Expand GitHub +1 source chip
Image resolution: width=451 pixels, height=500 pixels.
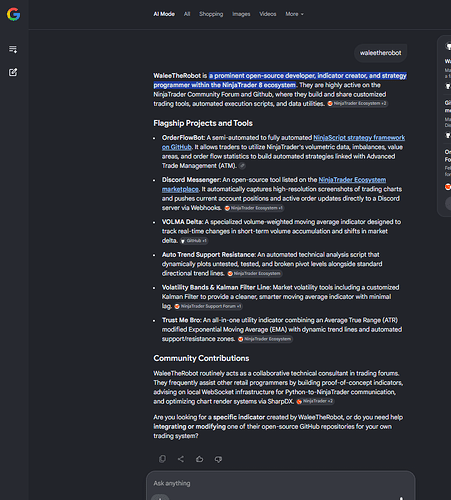click(194, 241)
